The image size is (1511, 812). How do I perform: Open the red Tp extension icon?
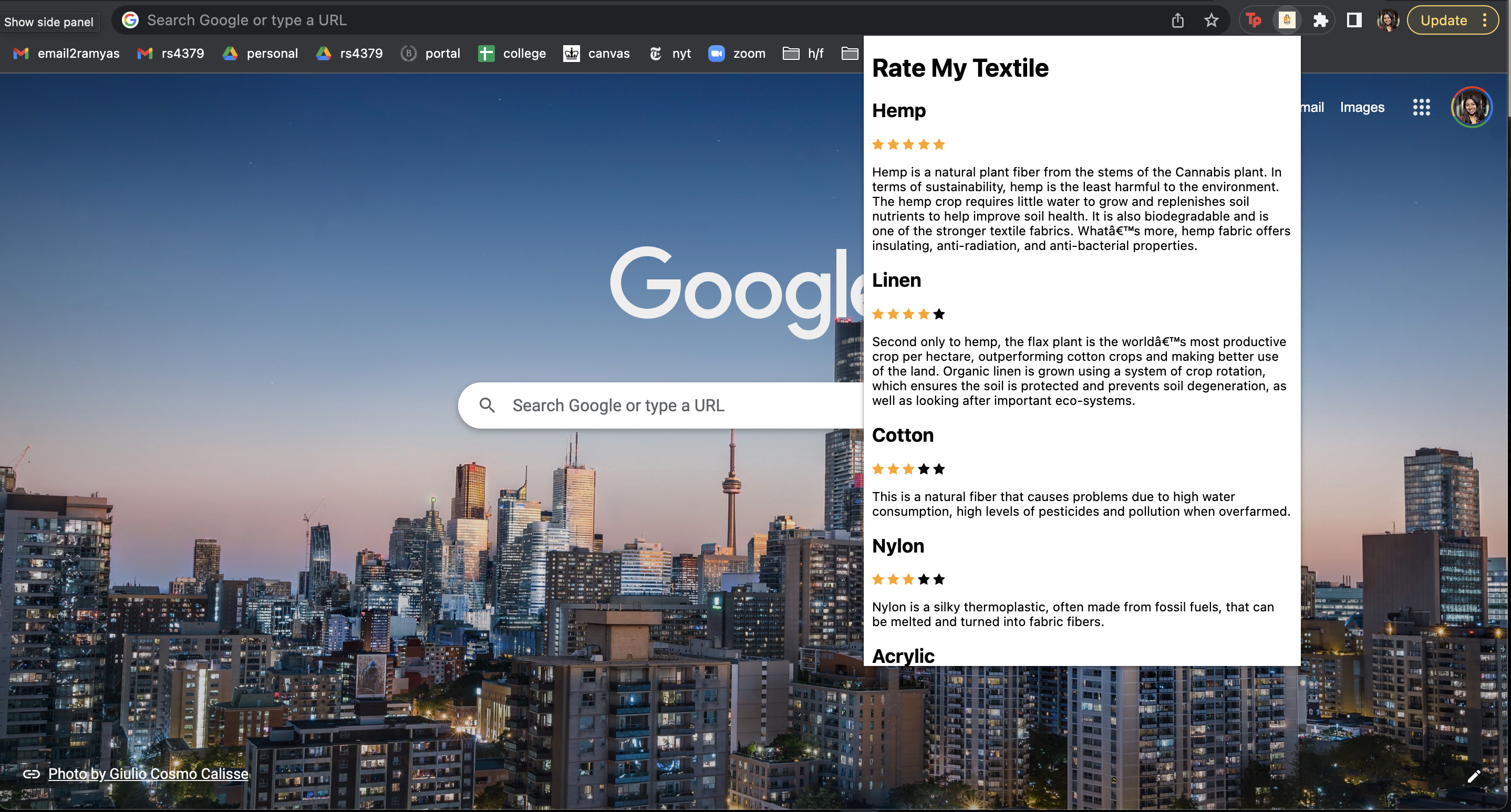point(1254,20)
